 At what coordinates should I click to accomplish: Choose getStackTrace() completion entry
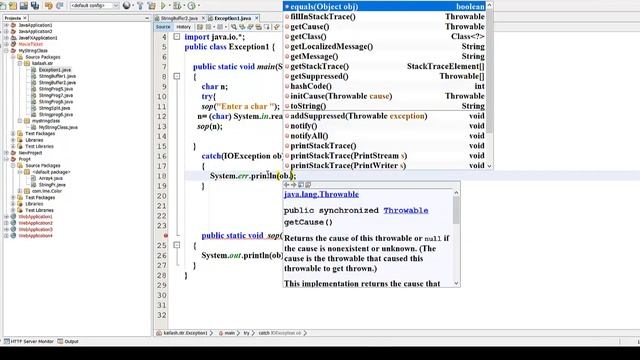coord(385,66)
